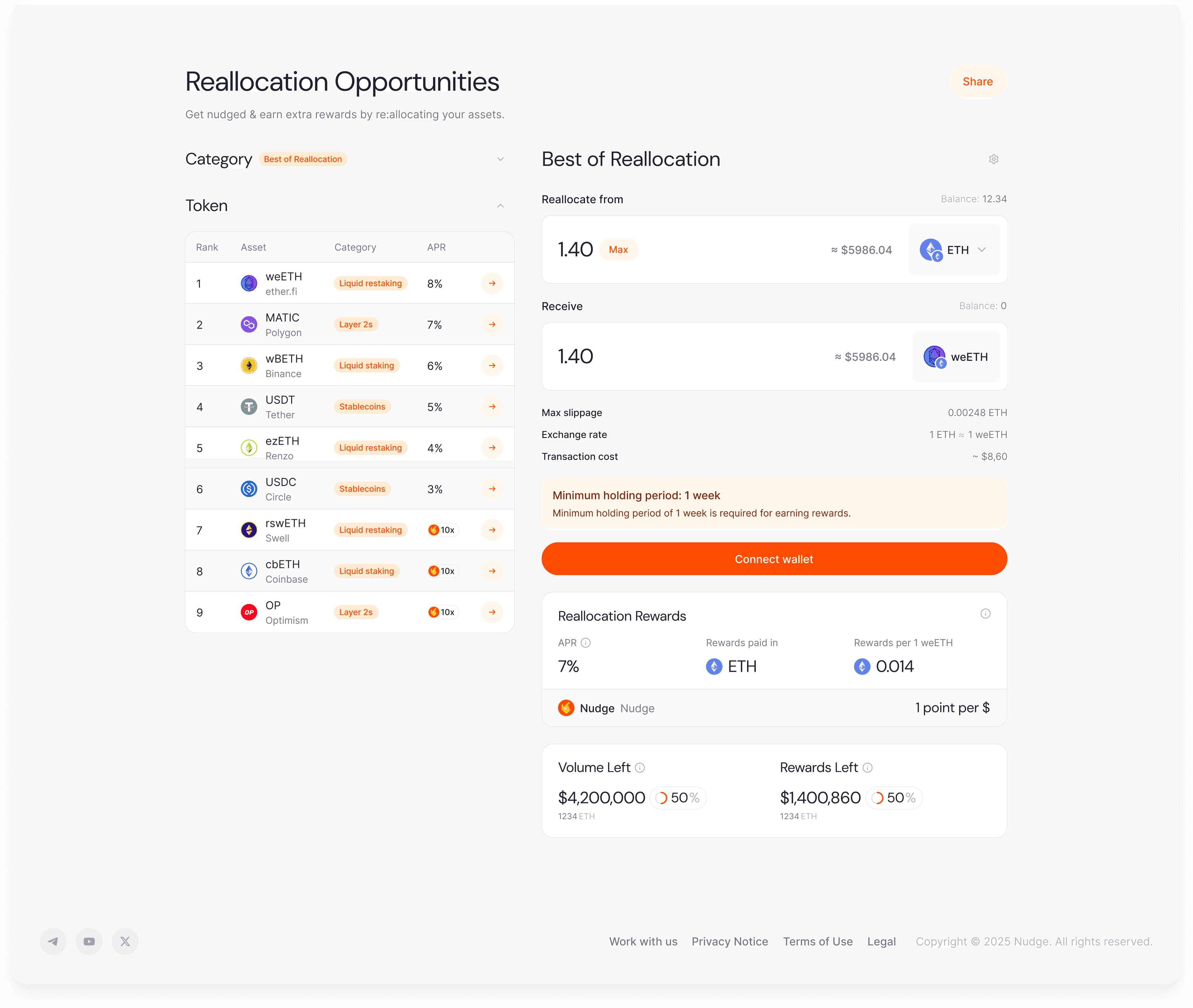Click the info icon beside Rewards Left
The image size is (1193, 1008).
pos(868,767)
